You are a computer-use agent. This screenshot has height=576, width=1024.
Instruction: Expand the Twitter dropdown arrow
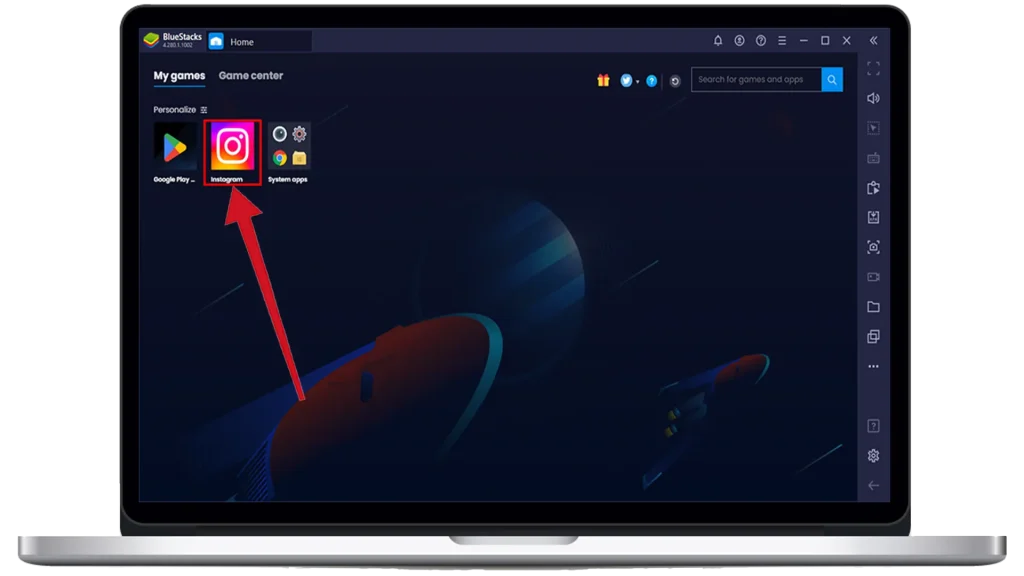pos(637,82)
